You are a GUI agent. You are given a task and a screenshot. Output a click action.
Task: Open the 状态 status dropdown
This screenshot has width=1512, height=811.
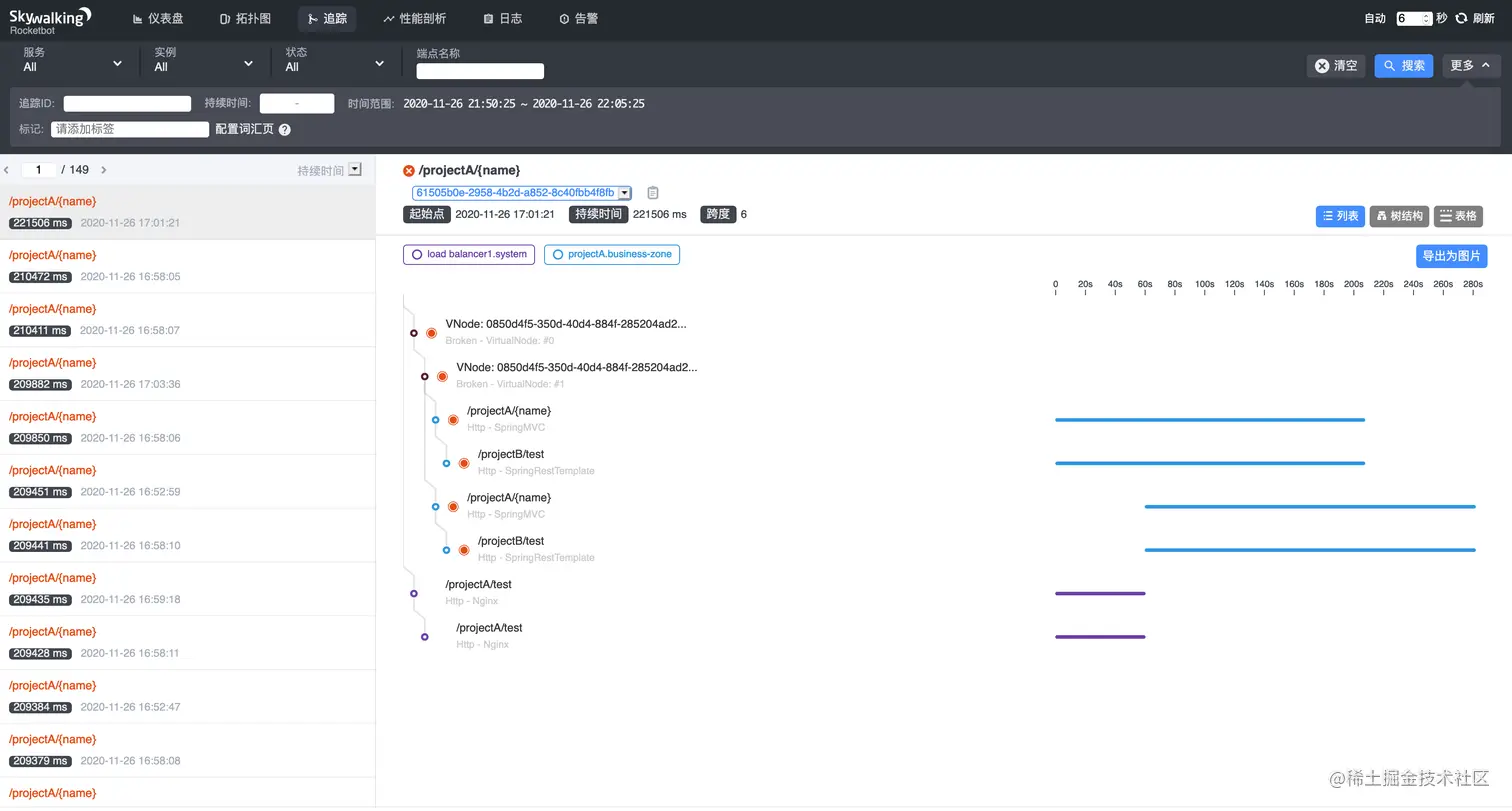pos(334,60)
